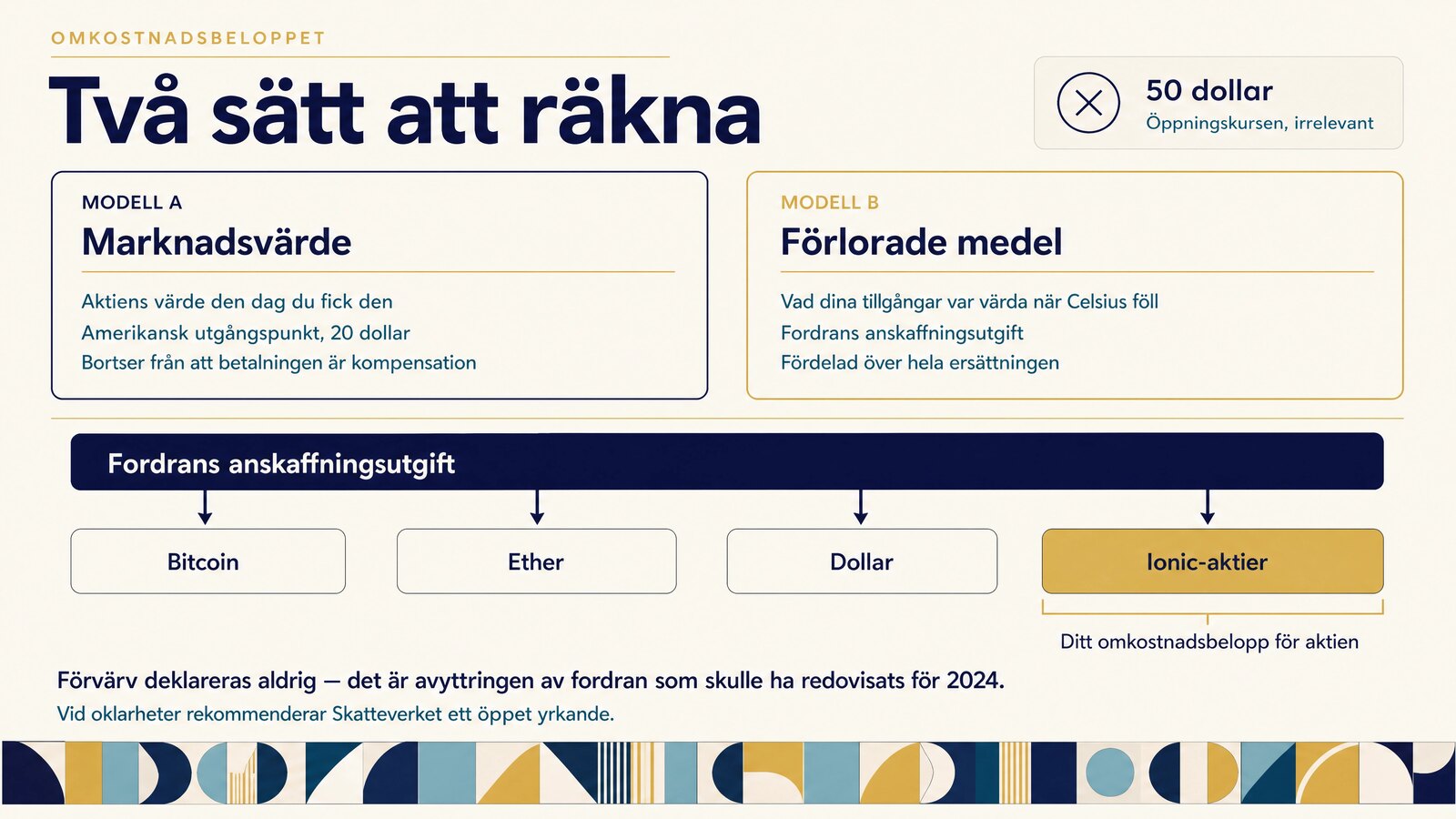This screenshot has height=819, width=1456.
Task: Click the Två sätt att räkna title
Action: 405,111
